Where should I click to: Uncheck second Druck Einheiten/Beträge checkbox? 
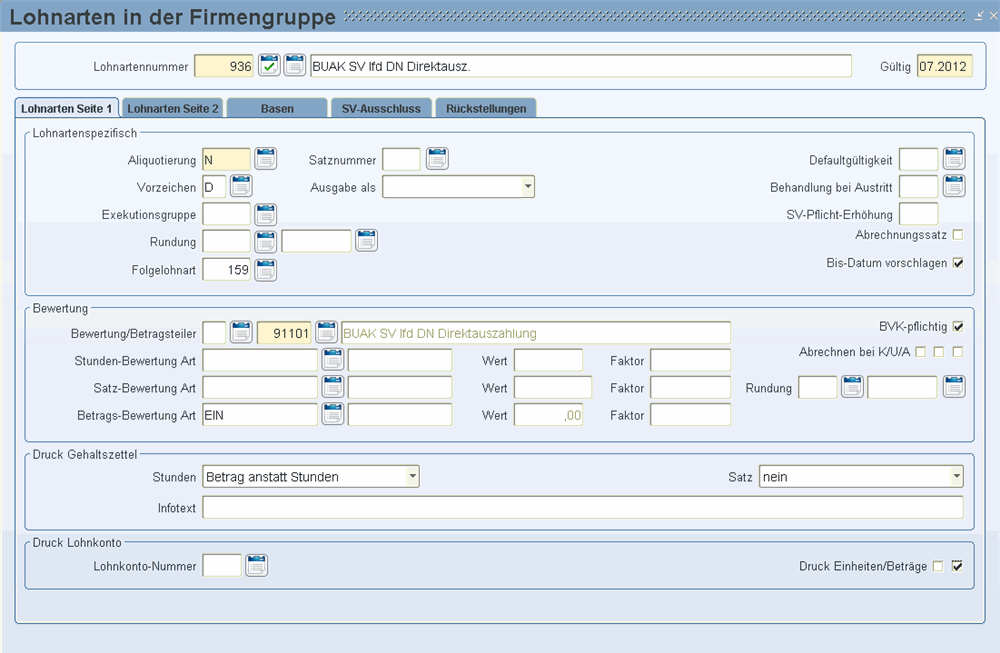click(957, 566)
